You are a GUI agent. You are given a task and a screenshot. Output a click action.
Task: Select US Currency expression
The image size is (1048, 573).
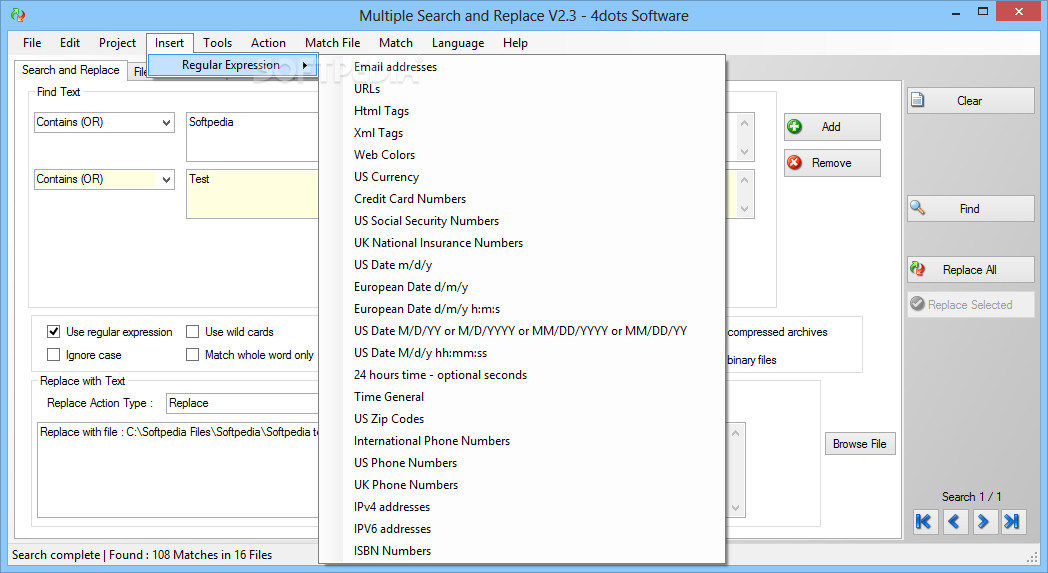click(x=522, y=177)
